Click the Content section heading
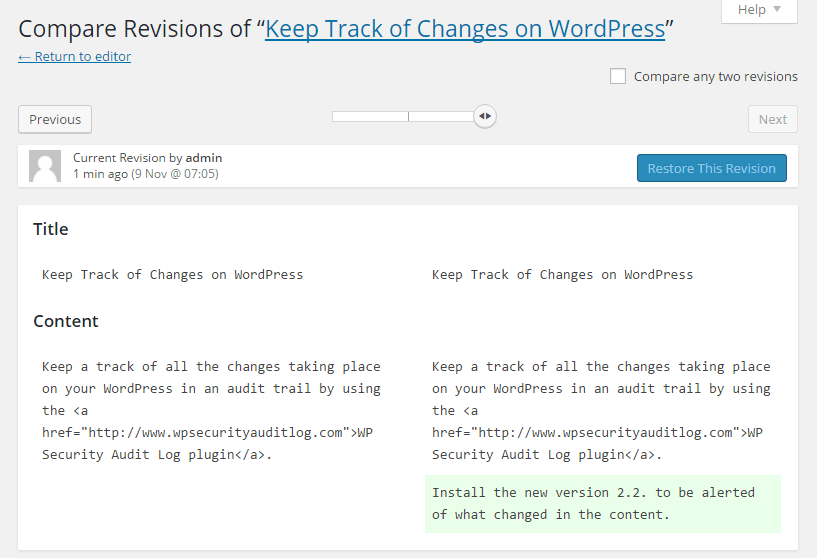The width and height of the screenshot is (817, 558). pos(66,321)
